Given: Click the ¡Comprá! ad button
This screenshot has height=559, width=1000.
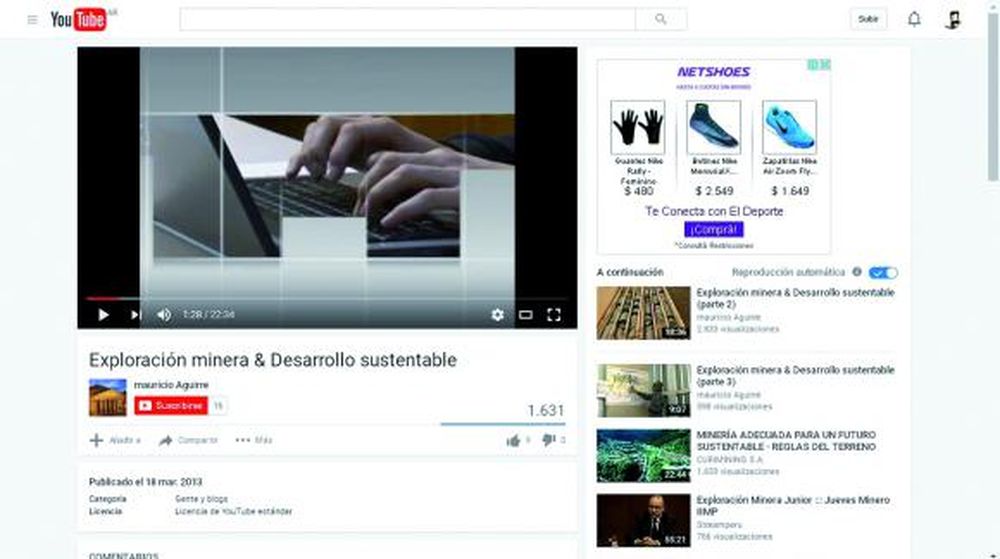Looking at the screenshot, I should click(x=714, y=229).
